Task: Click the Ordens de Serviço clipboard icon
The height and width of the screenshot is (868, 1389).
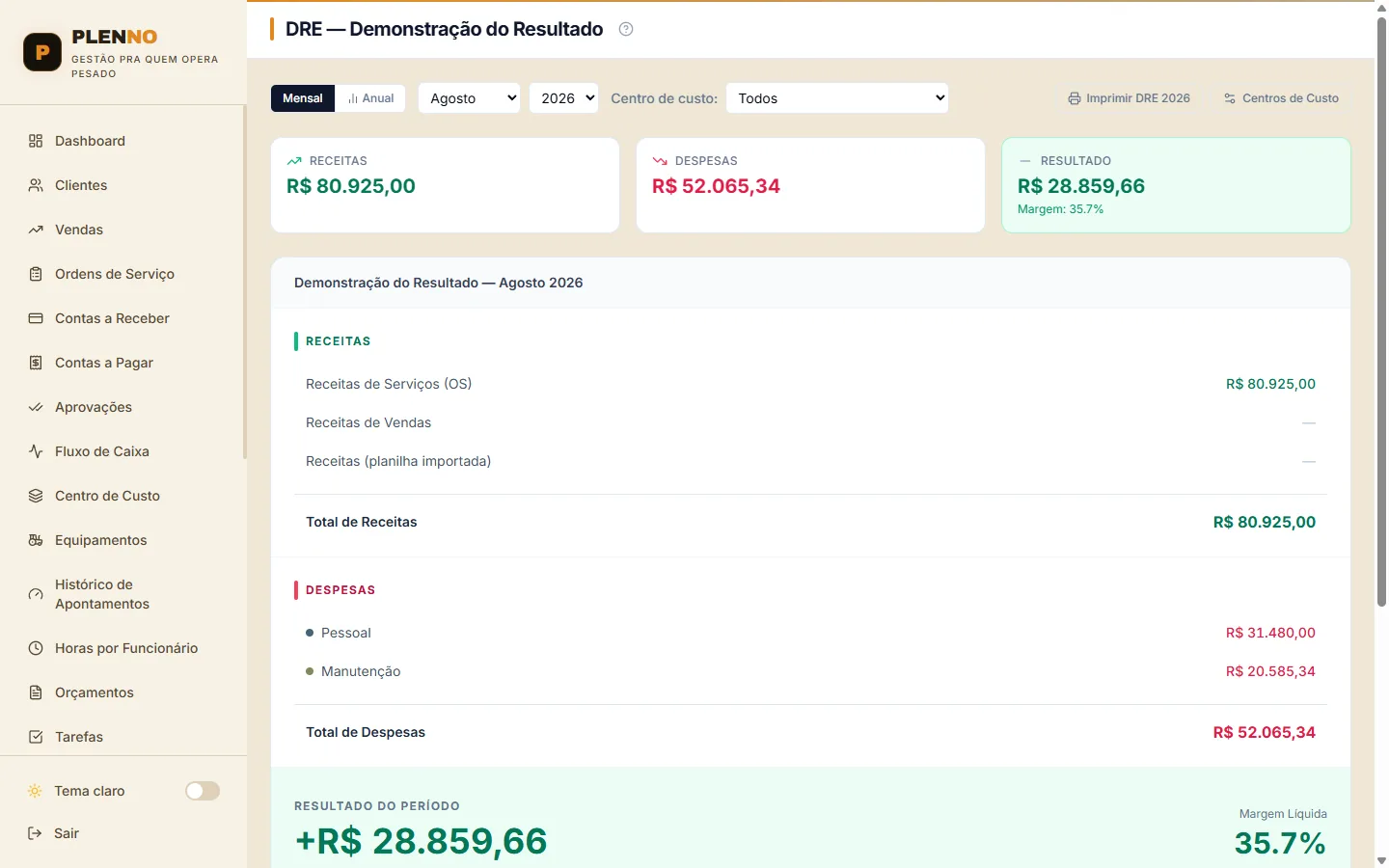Action: [36, 274]
